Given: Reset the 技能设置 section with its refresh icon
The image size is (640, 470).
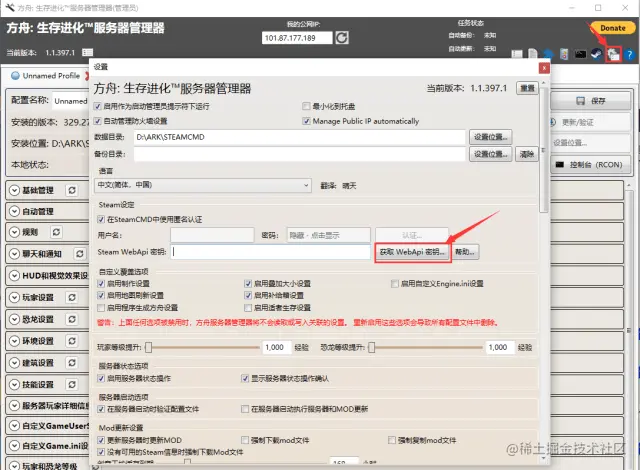Looking at the screenshot, I should (72, 384).
